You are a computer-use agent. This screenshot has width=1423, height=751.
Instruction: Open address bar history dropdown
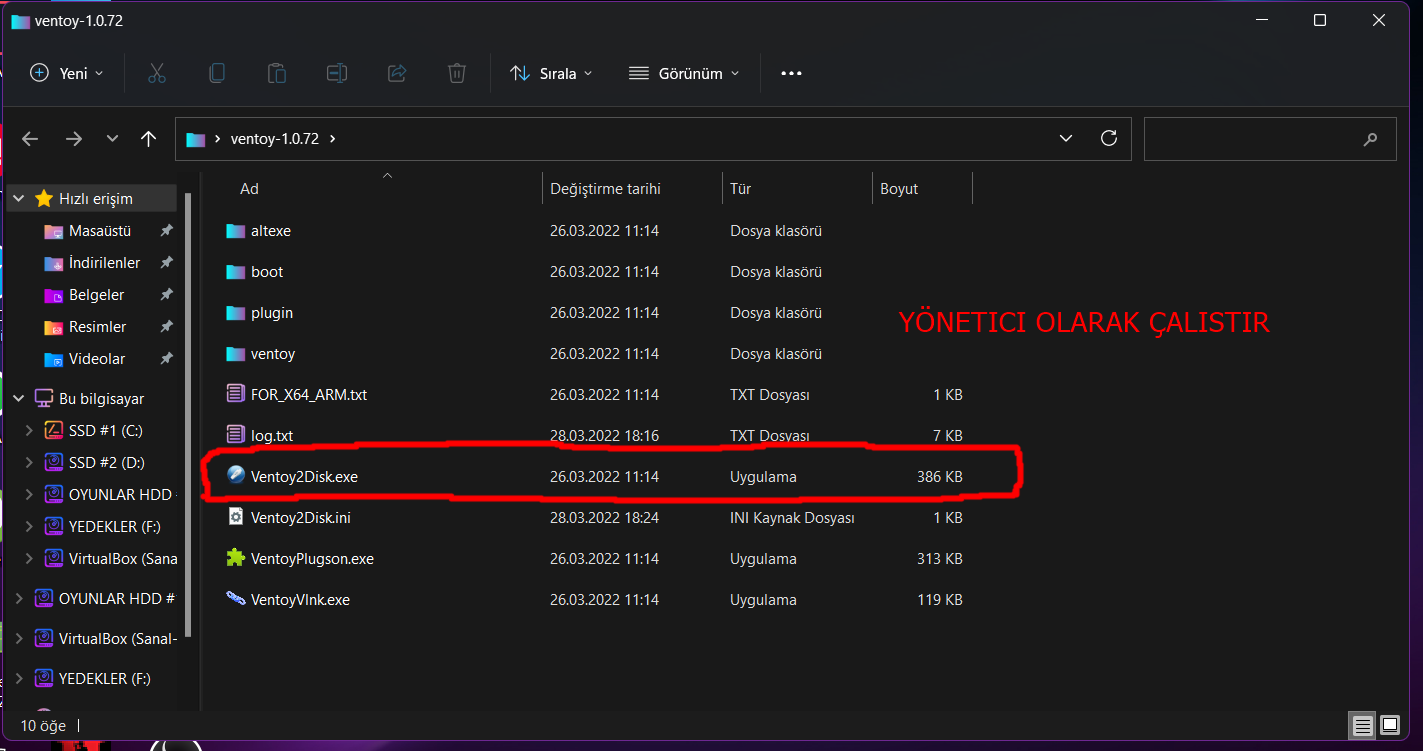pyautogui.click(x=1066, y=139)
